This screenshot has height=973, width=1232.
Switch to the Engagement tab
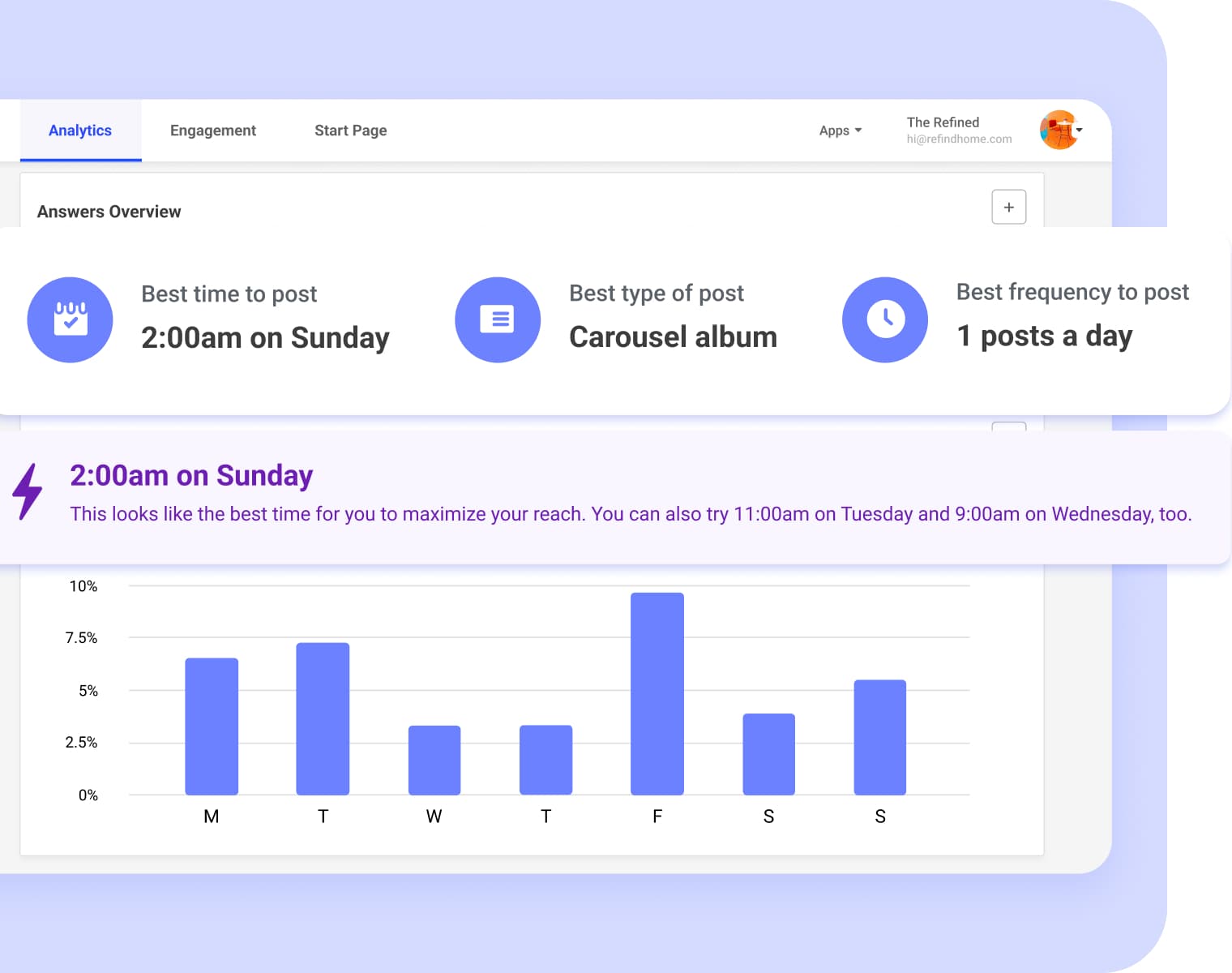[x=213, y=131]
